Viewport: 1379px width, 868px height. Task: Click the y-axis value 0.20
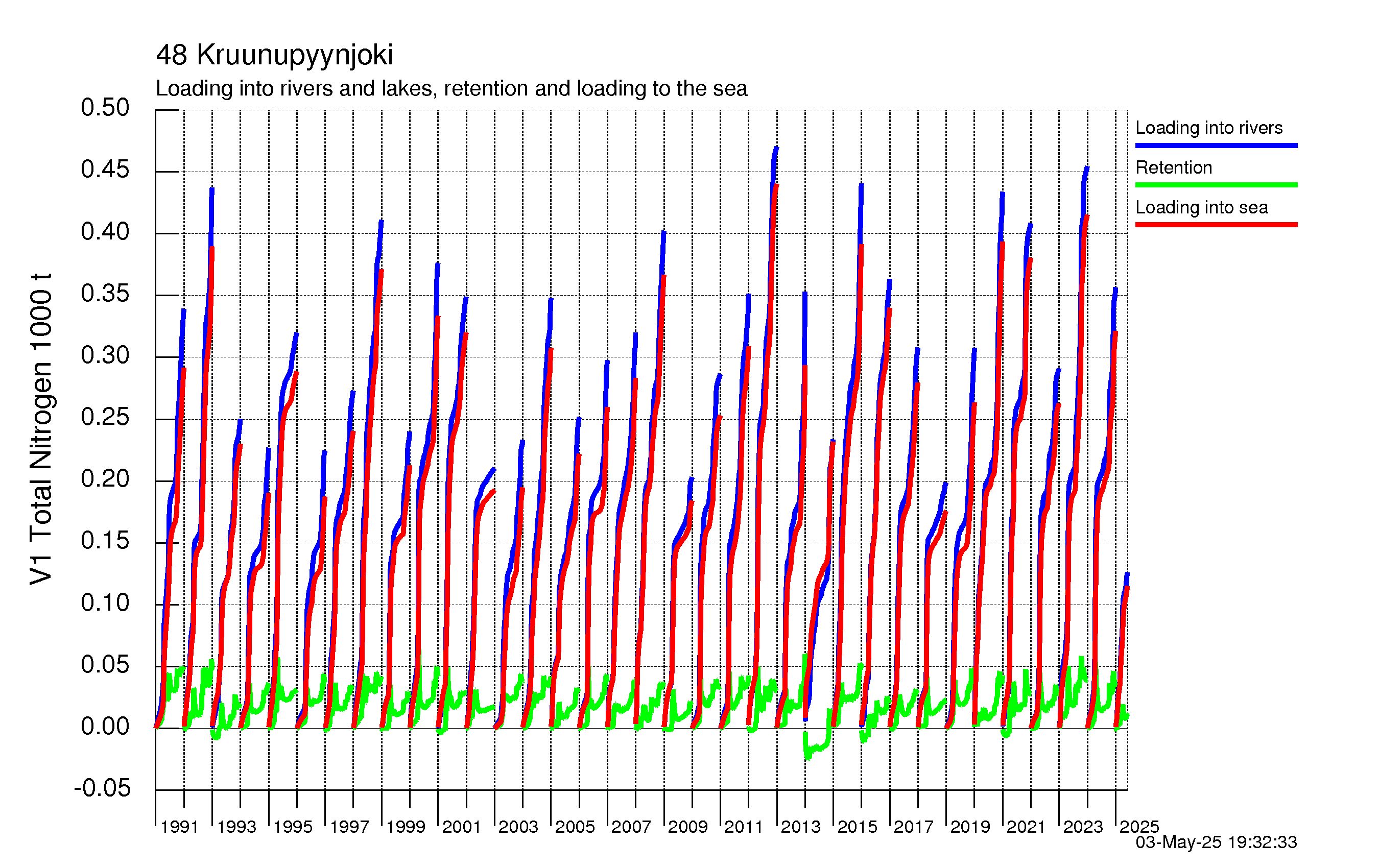[105, 478]
